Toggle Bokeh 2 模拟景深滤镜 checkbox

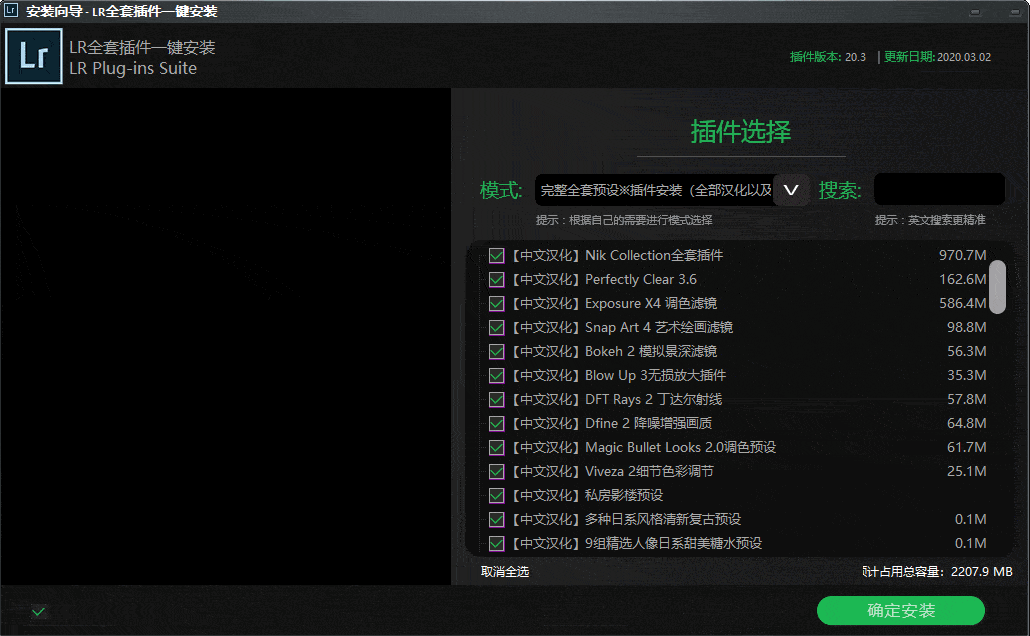click(496, 351)
